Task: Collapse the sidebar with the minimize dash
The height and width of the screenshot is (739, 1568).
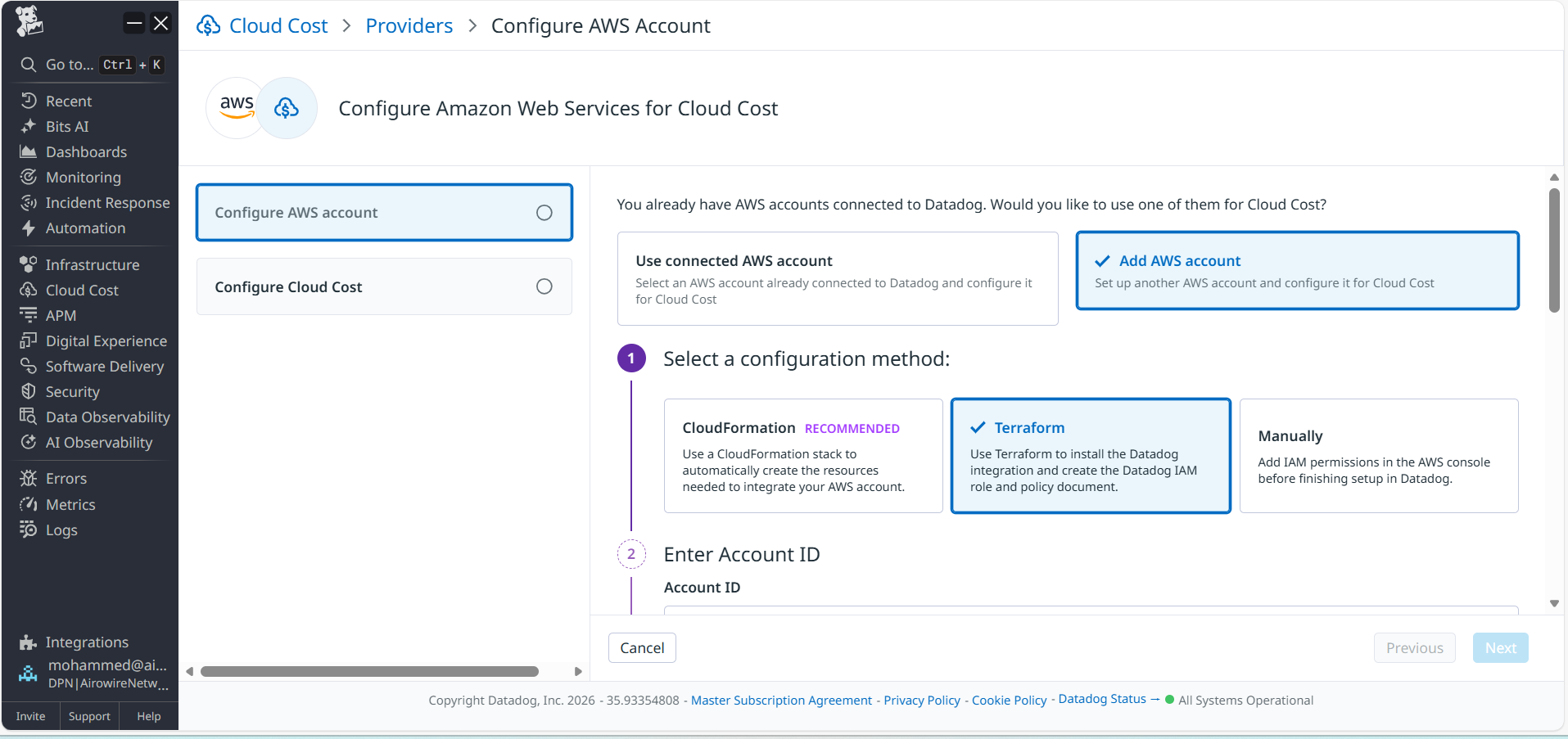Action: click(134, 23)
